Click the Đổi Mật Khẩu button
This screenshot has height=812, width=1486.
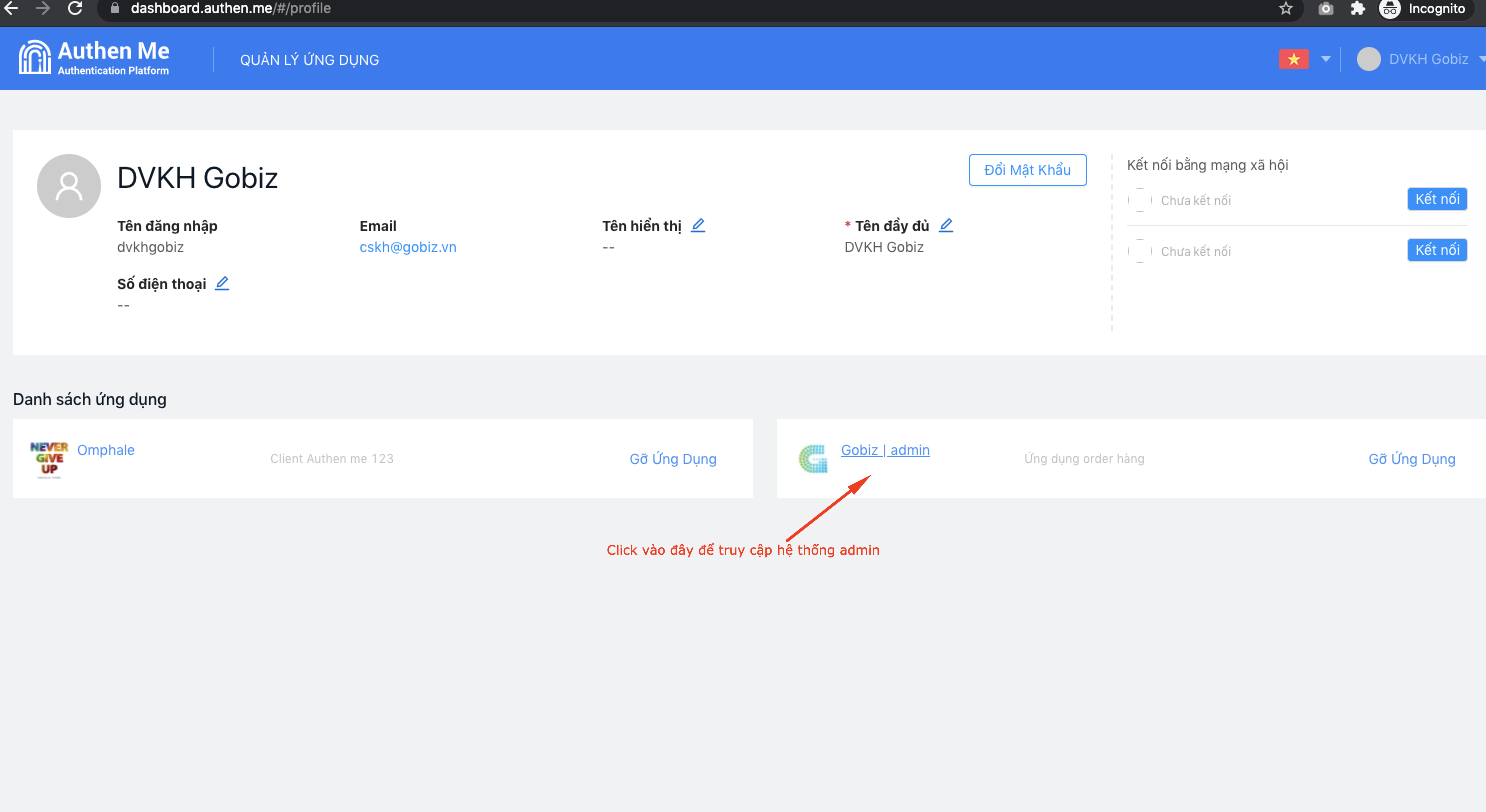tap(1027, 170)
